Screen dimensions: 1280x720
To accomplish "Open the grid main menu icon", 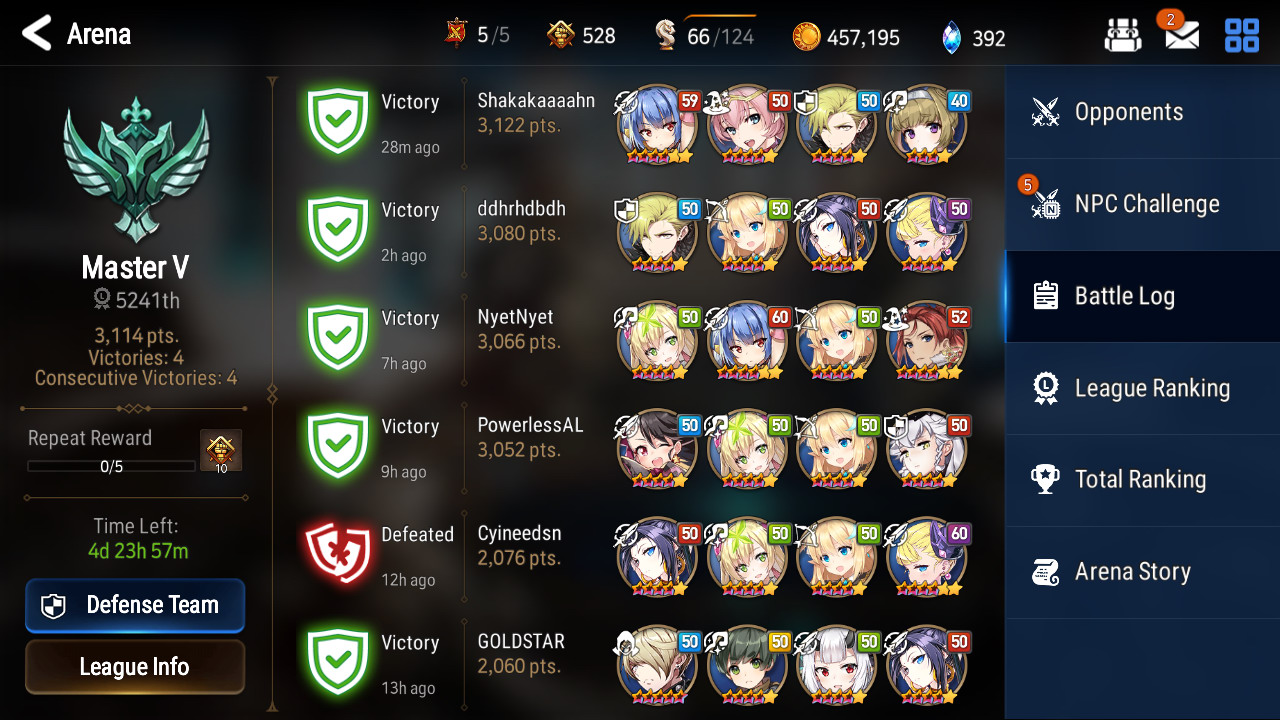I will pyautogui.click(x=1242, y=36).
